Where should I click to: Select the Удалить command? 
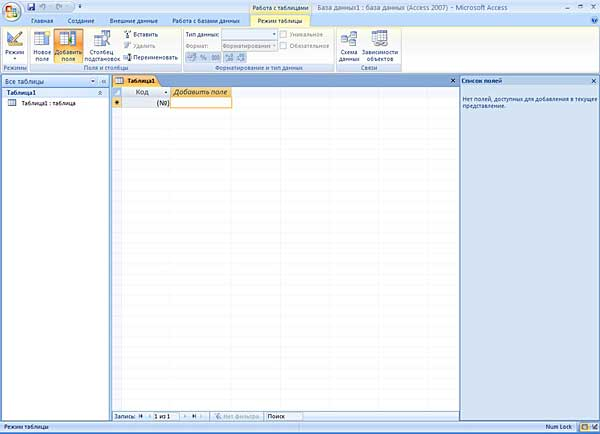click(140, 46)
